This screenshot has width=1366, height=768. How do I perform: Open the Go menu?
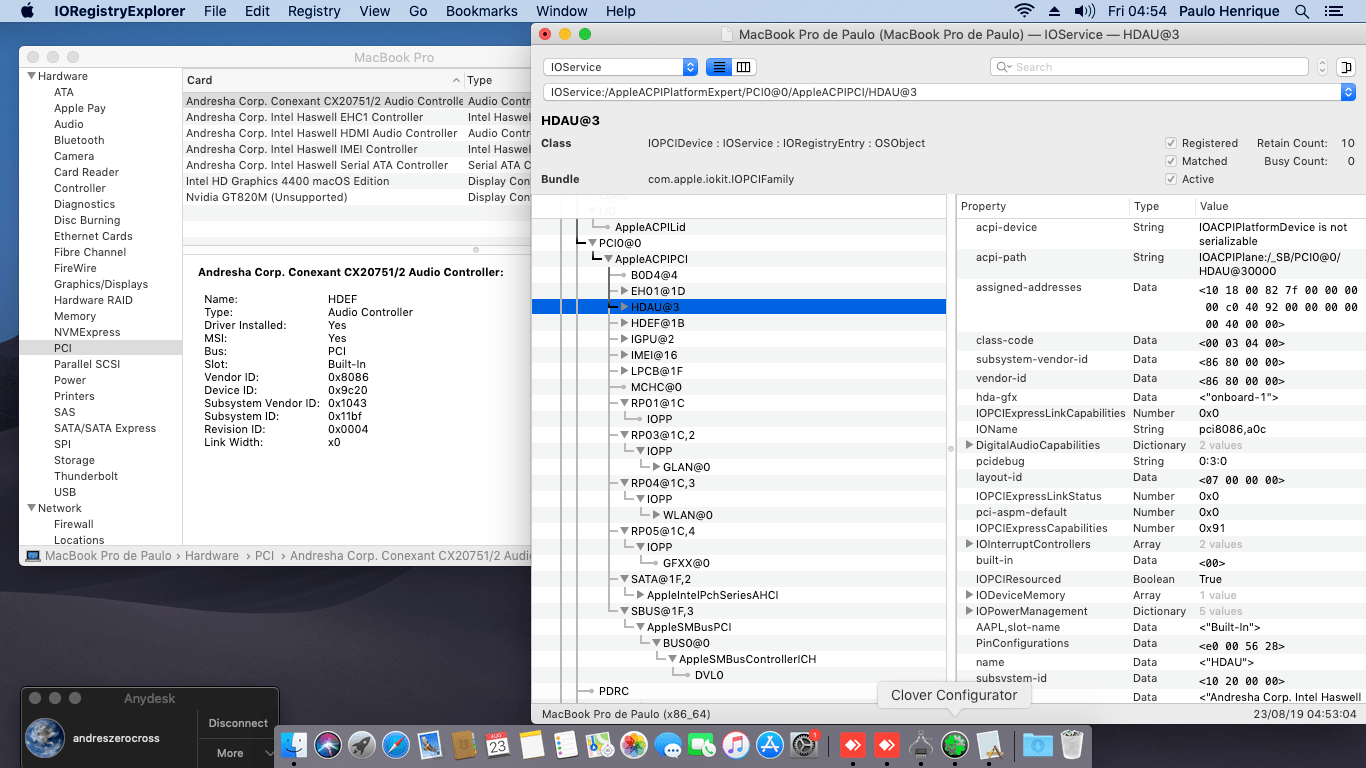tap(418, 11)
